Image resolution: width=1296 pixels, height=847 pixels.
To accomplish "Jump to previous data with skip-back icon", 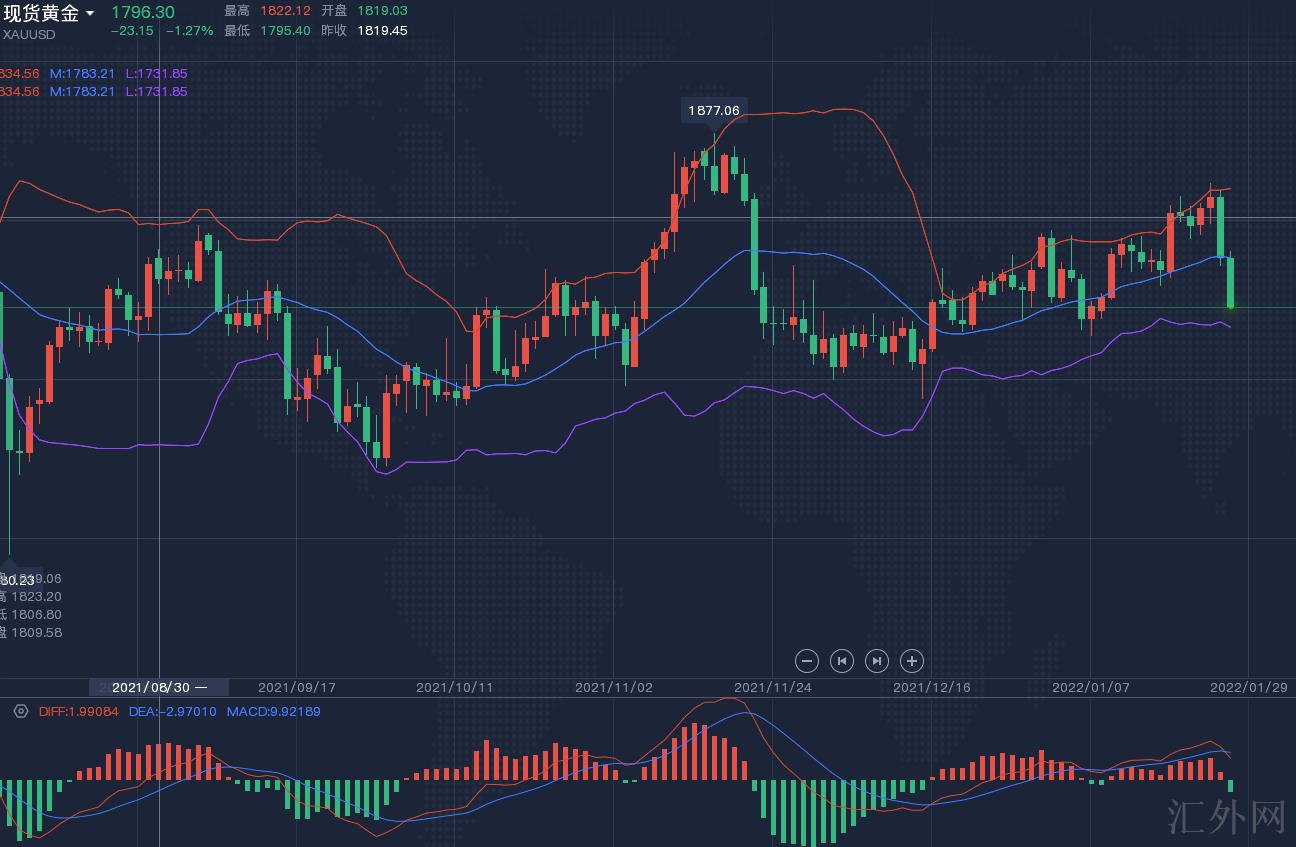I will pyautogui.click(x=842, y=661).
